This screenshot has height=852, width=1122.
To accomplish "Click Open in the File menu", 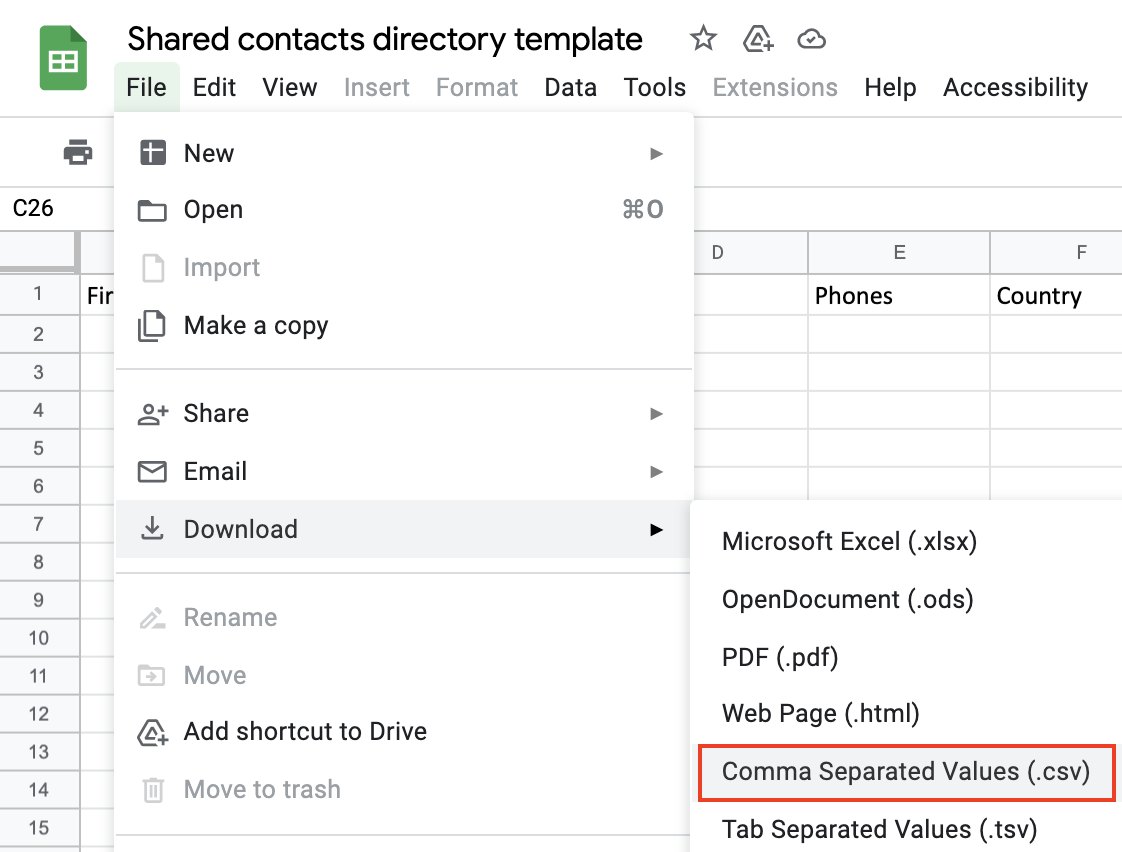I will pyautogui.click(x=213, y=209).
